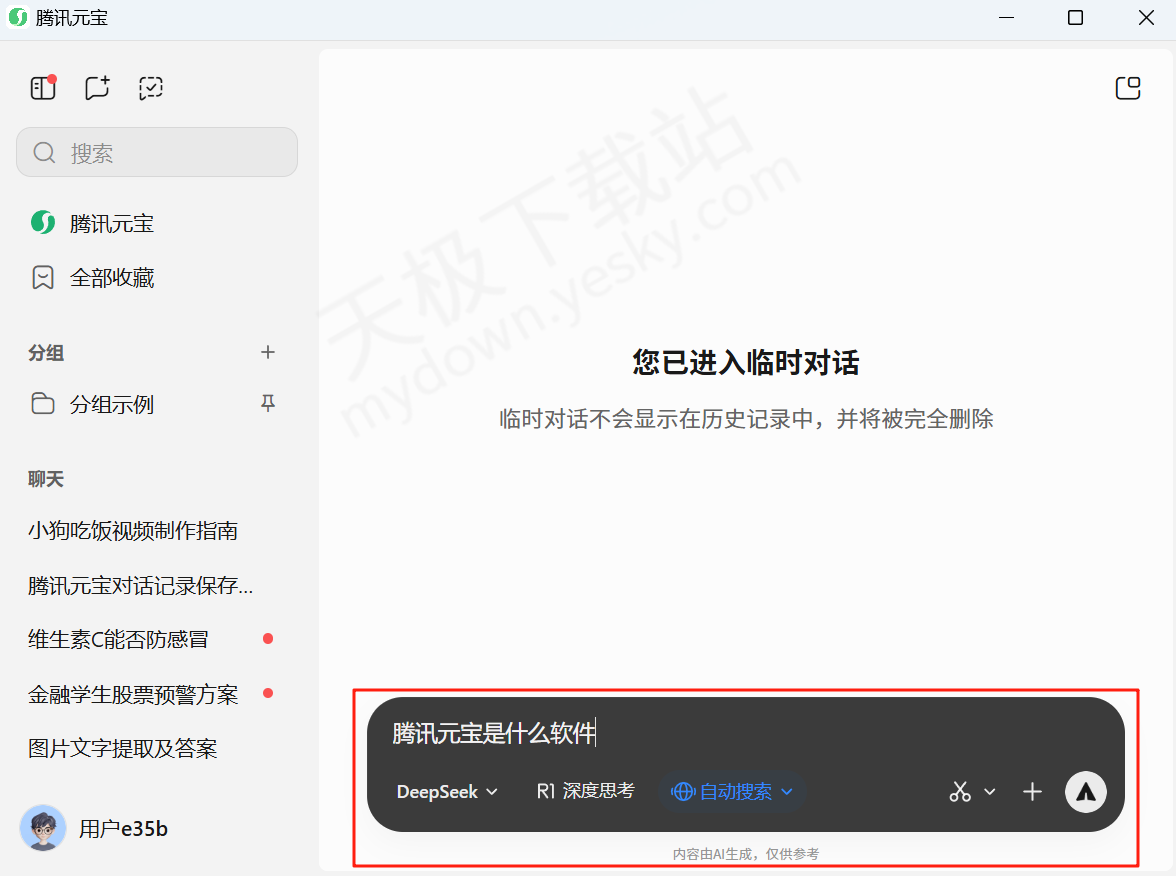Screen dimensions: 1176x876
Task: Open the floating window icon at top right
Action: (x=1127, y=88)
